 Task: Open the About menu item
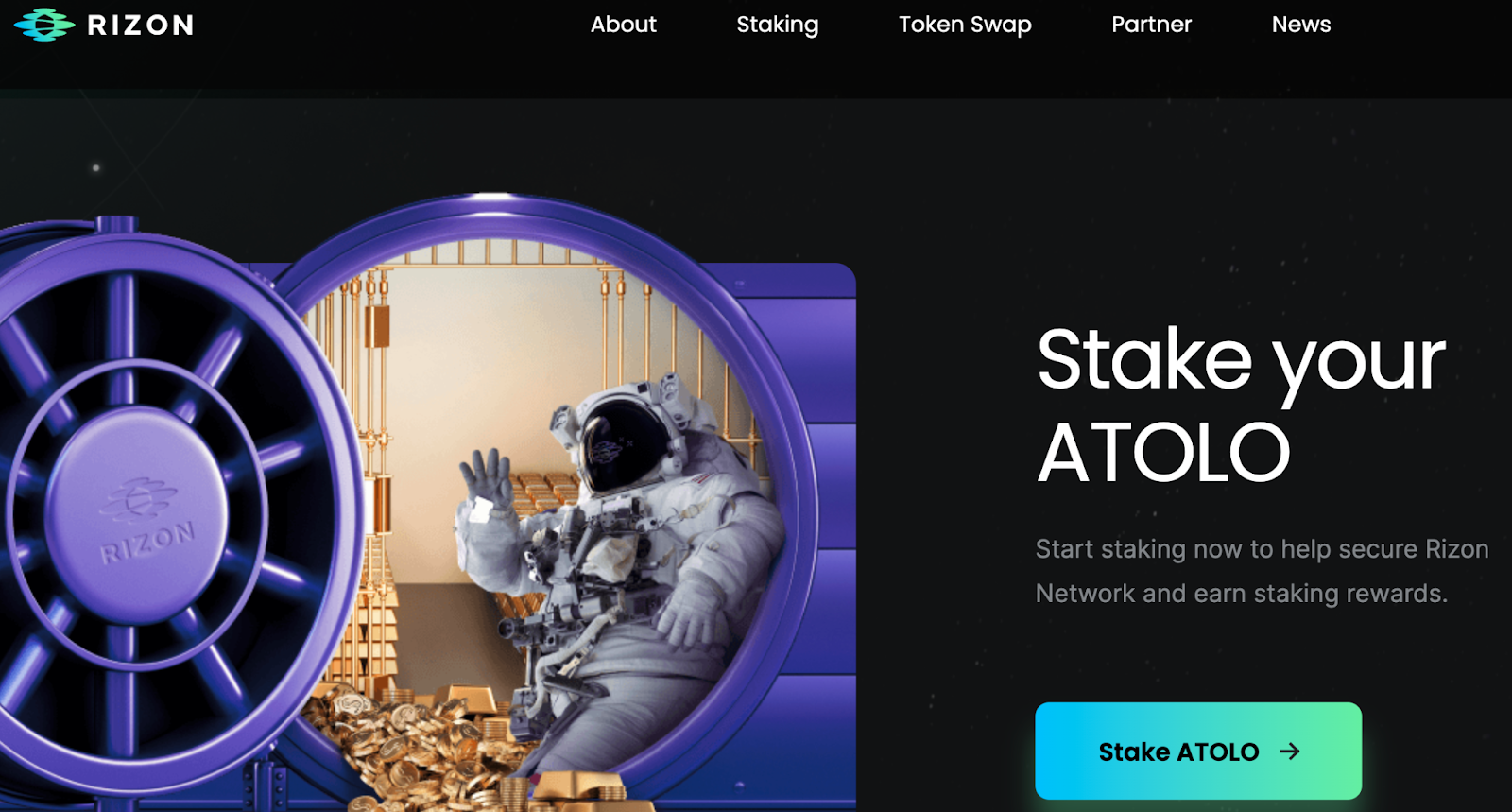point(623,25)
